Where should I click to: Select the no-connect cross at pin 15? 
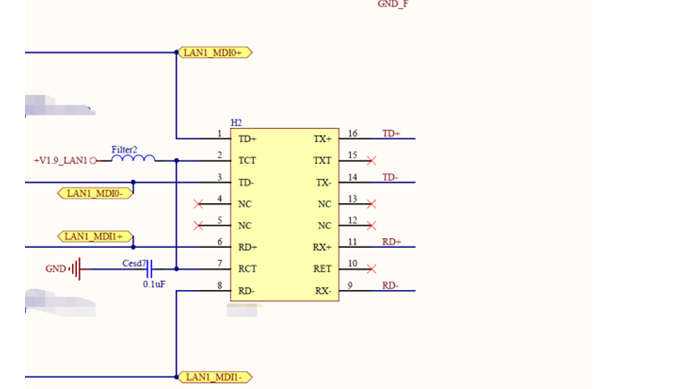[x=371, y=161]
